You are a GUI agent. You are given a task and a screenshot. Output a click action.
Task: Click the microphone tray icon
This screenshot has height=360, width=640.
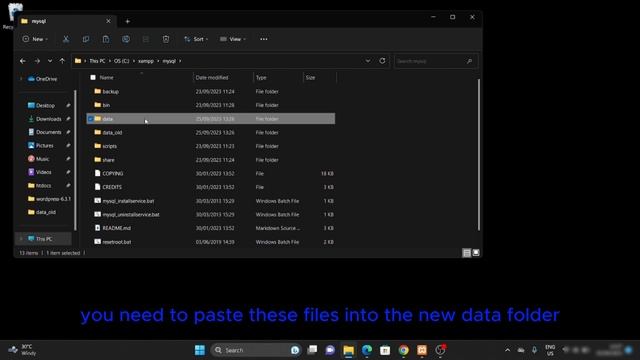point(534,350)
